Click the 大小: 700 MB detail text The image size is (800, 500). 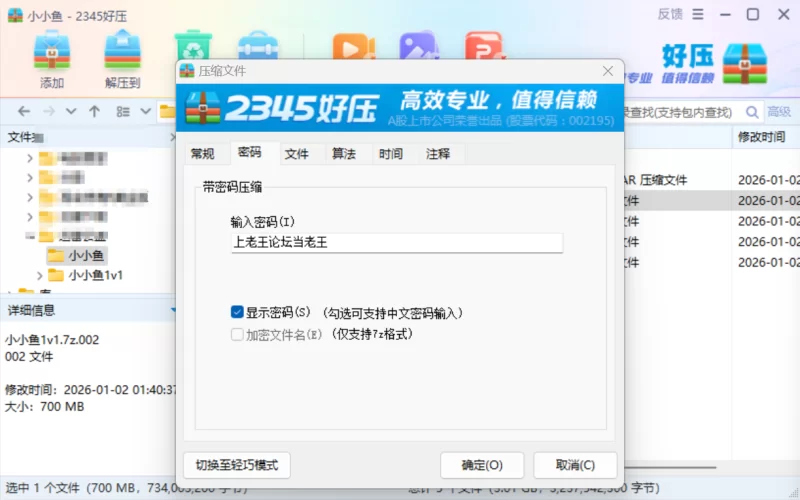pos(44,407)
